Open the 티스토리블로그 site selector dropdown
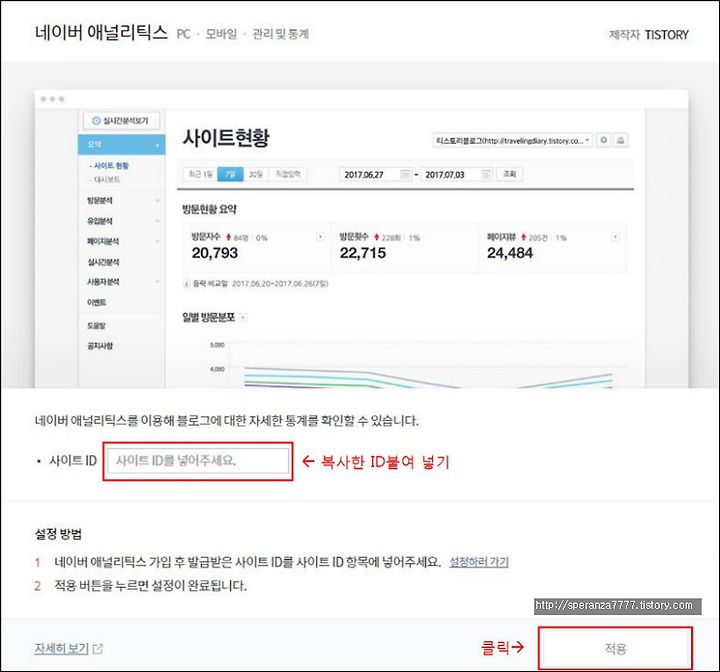This screenshot has height=672, width=720. 512,141
